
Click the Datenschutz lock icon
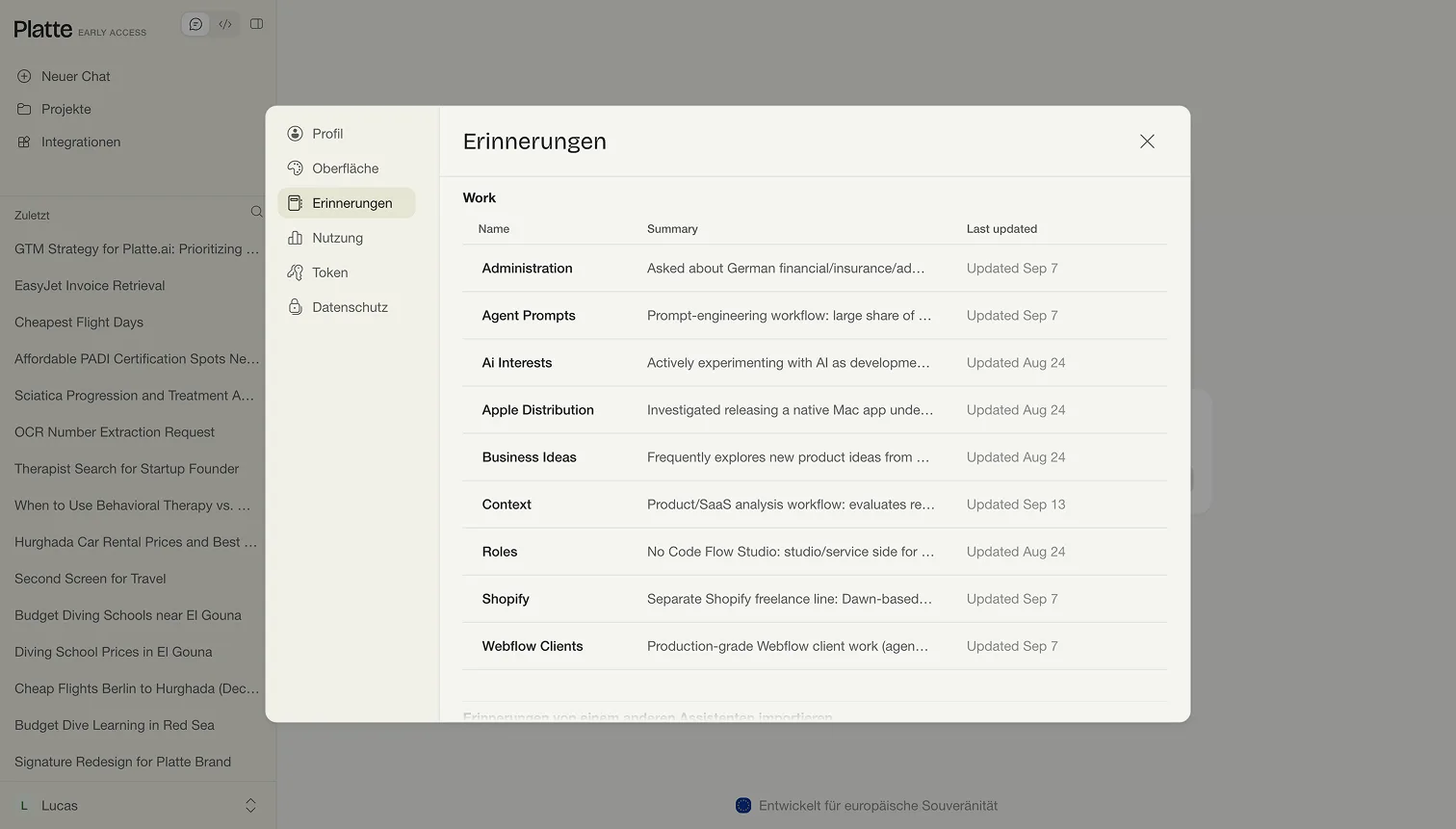295,307
